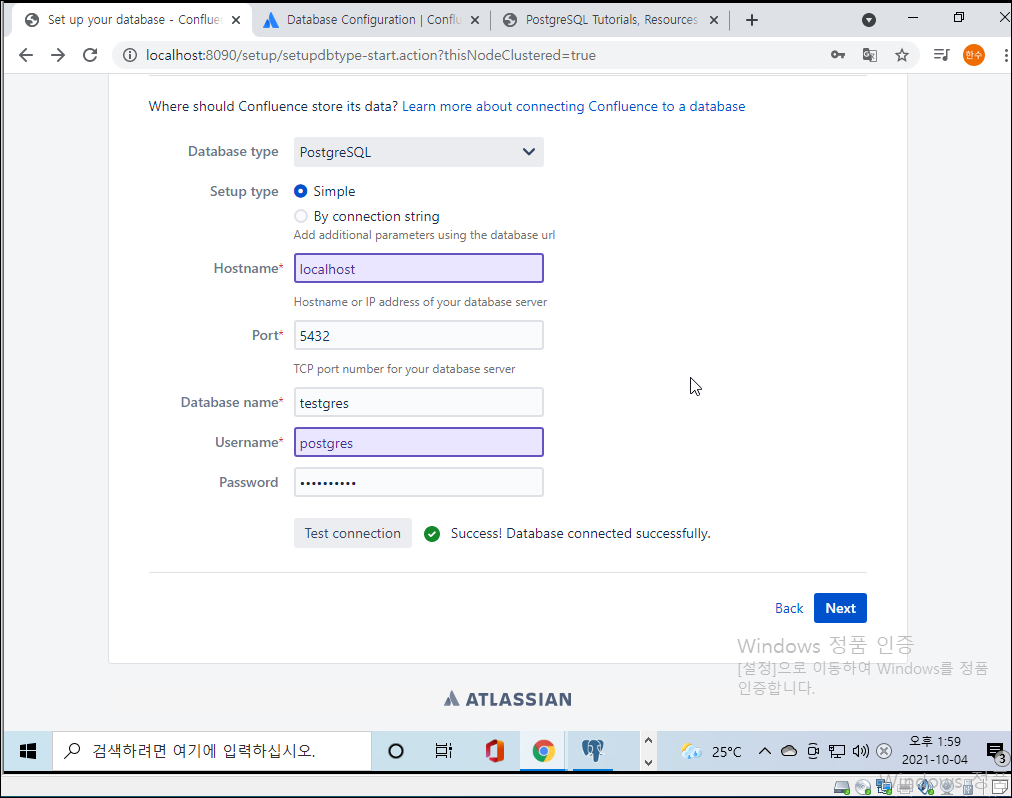Open Google Translate icon in address bar
Screen dimensions: 1012x798
869,56
